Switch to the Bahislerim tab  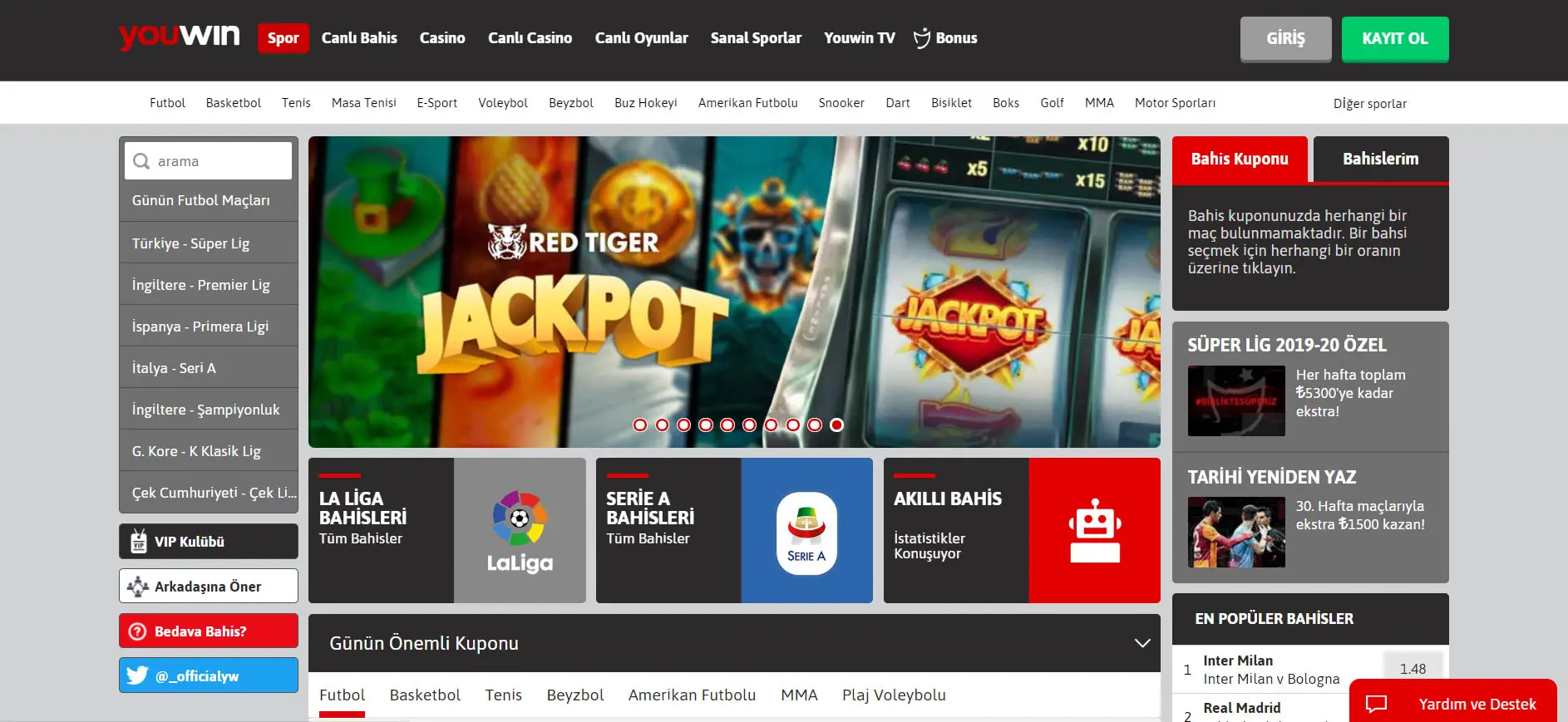click(x=1381, y=159)
